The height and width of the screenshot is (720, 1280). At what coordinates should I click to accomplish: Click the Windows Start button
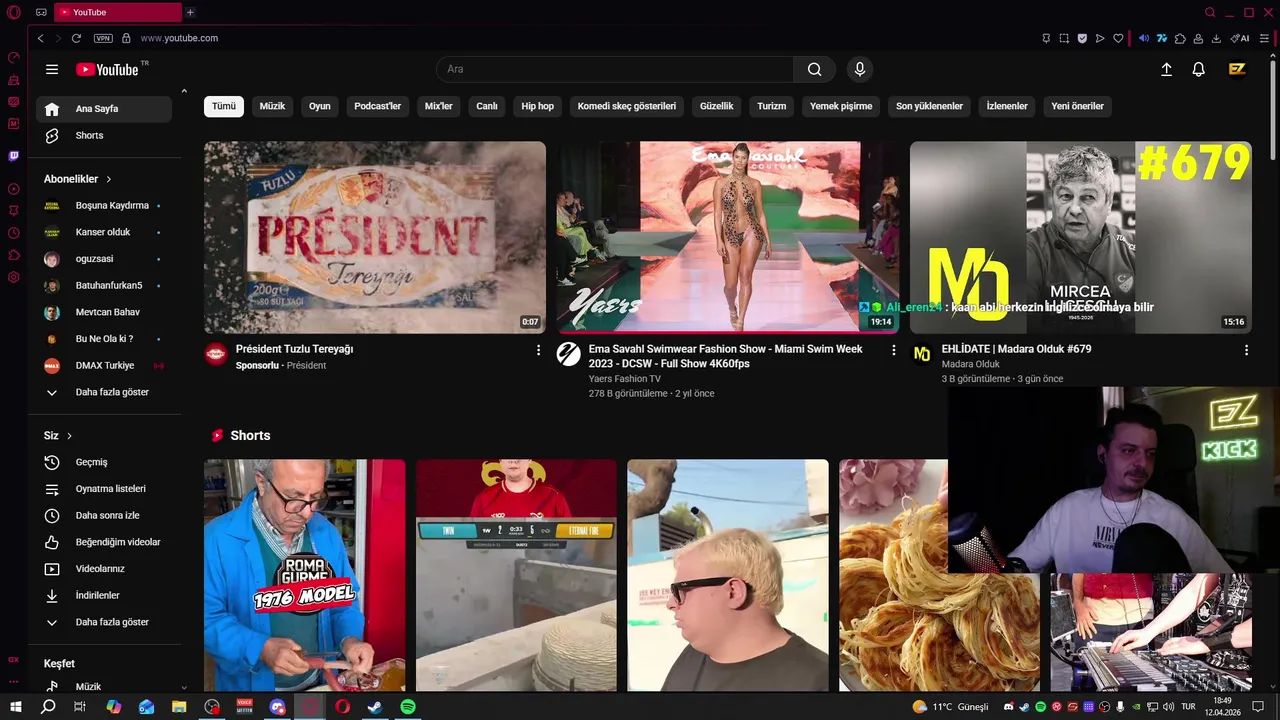15,707
